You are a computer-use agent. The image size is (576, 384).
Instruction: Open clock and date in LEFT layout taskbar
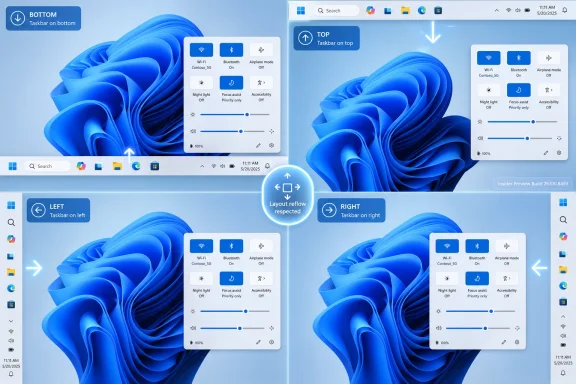click(11, 363)
